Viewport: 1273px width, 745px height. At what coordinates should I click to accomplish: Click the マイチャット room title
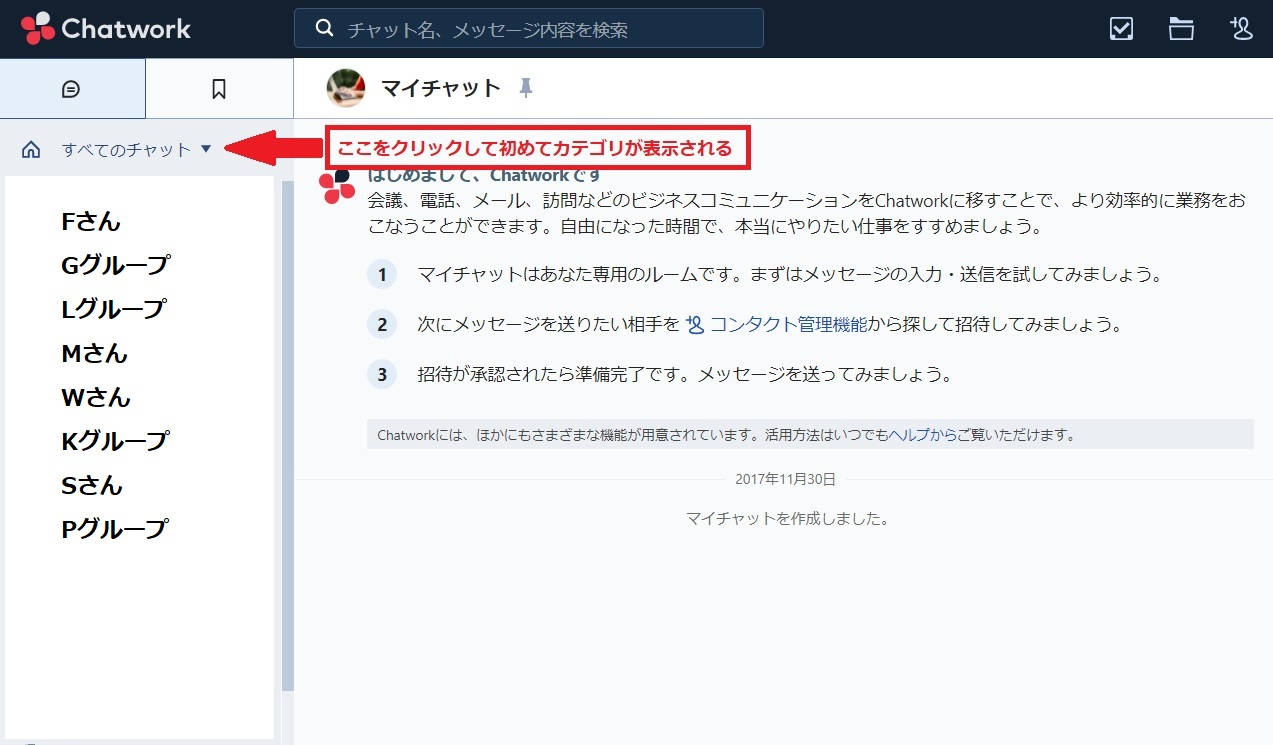coord(441,88)
